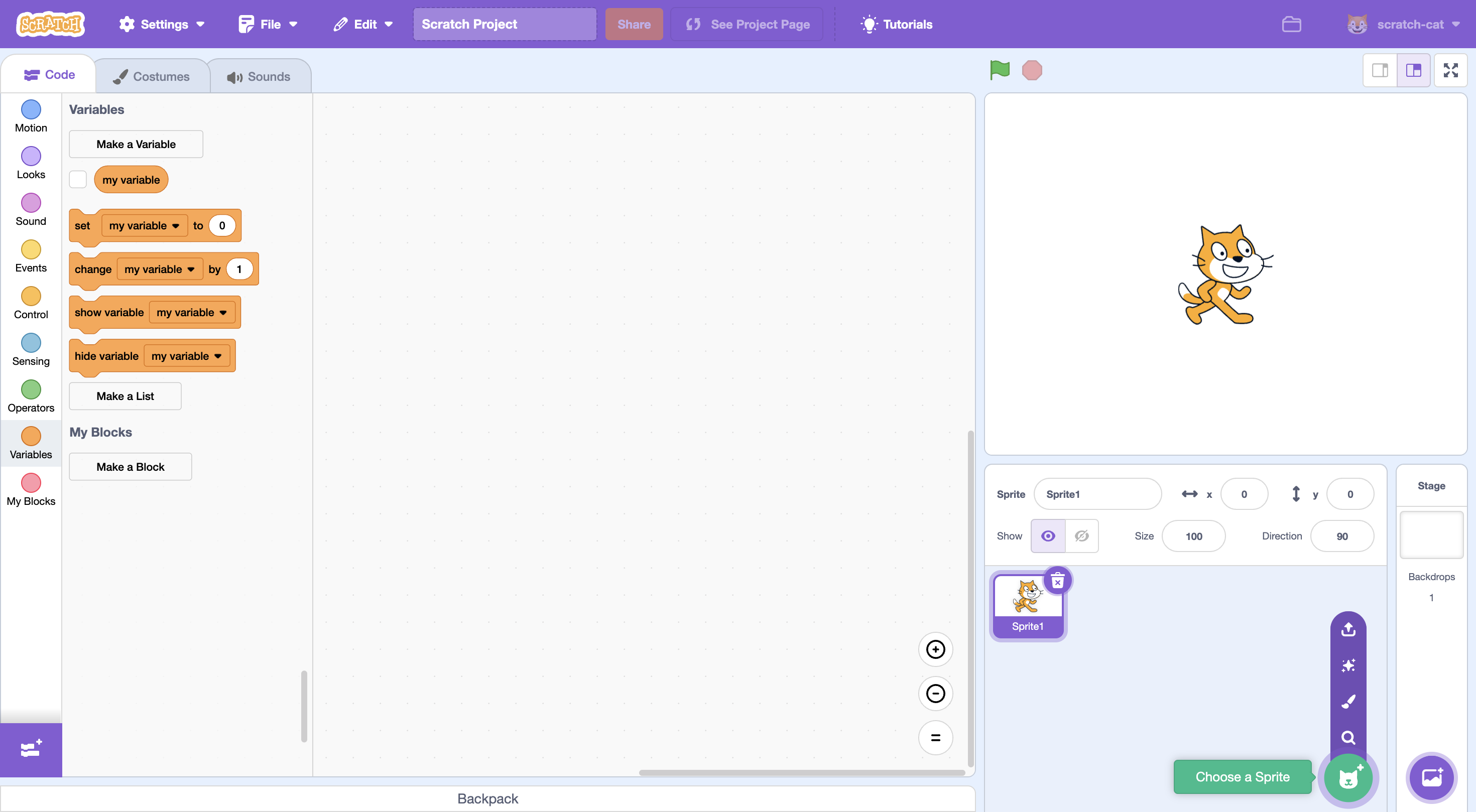Select the Motion block category
The width and height of the screenshot is (1476, 812).
point(30,115)
